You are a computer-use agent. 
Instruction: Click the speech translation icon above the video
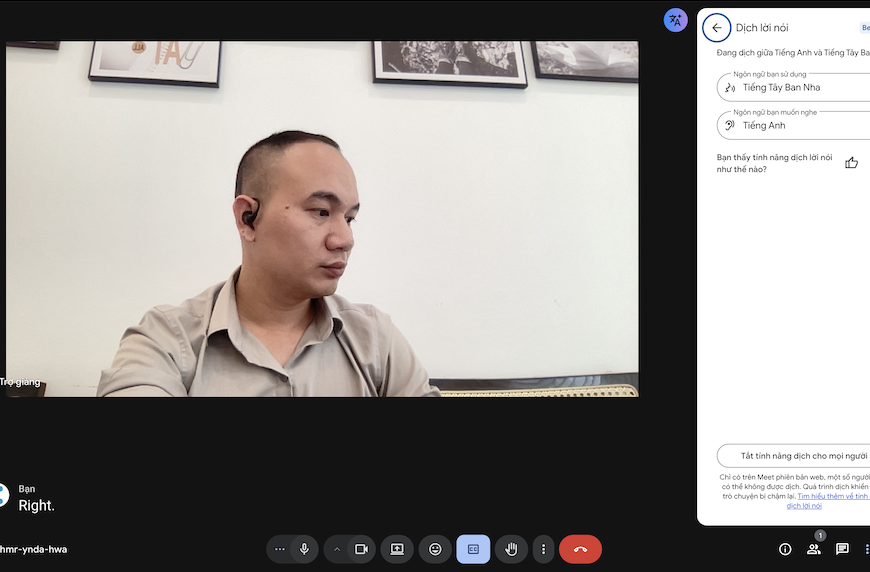[x=675, y=21]
